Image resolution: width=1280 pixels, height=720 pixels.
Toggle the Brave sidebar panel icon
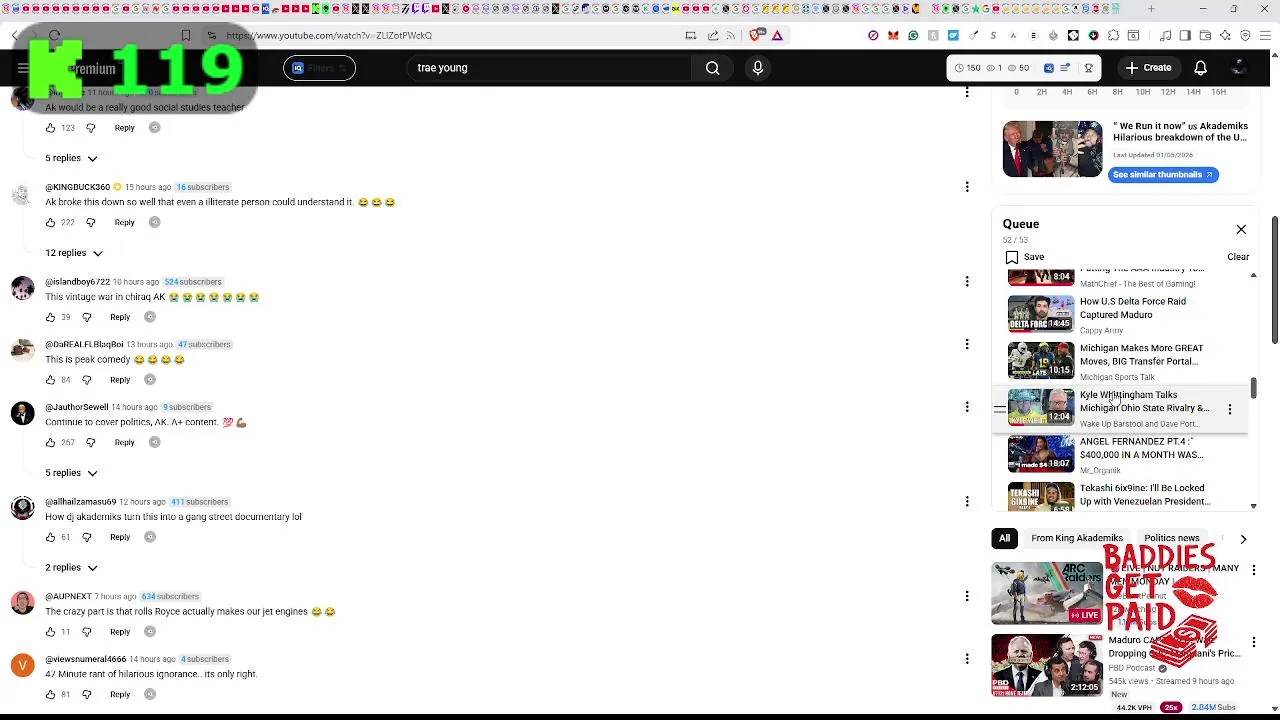(x=1185, y=35)
